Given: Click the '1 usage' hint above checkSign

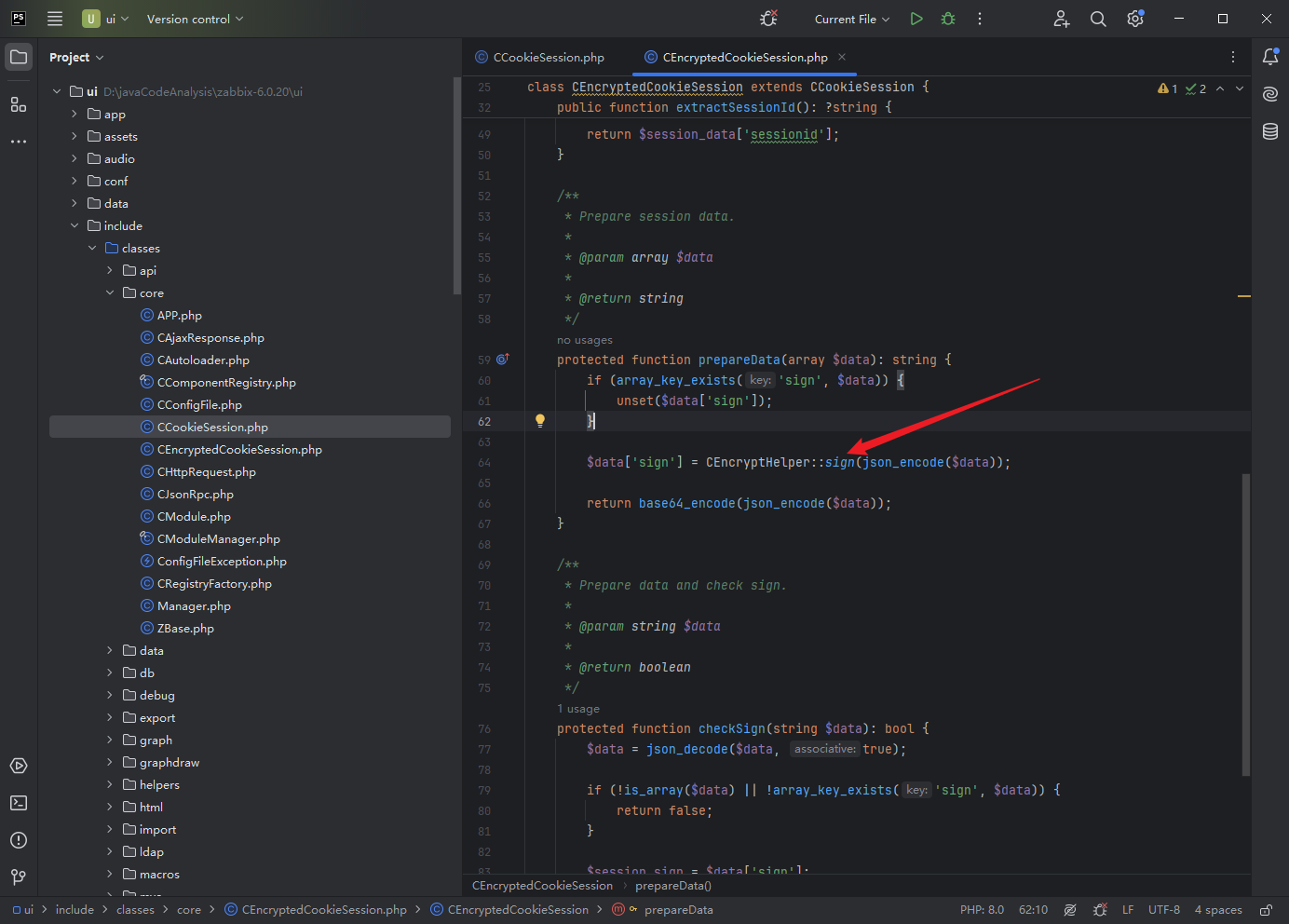Looking at the screenshot, I should coord(578,709).
